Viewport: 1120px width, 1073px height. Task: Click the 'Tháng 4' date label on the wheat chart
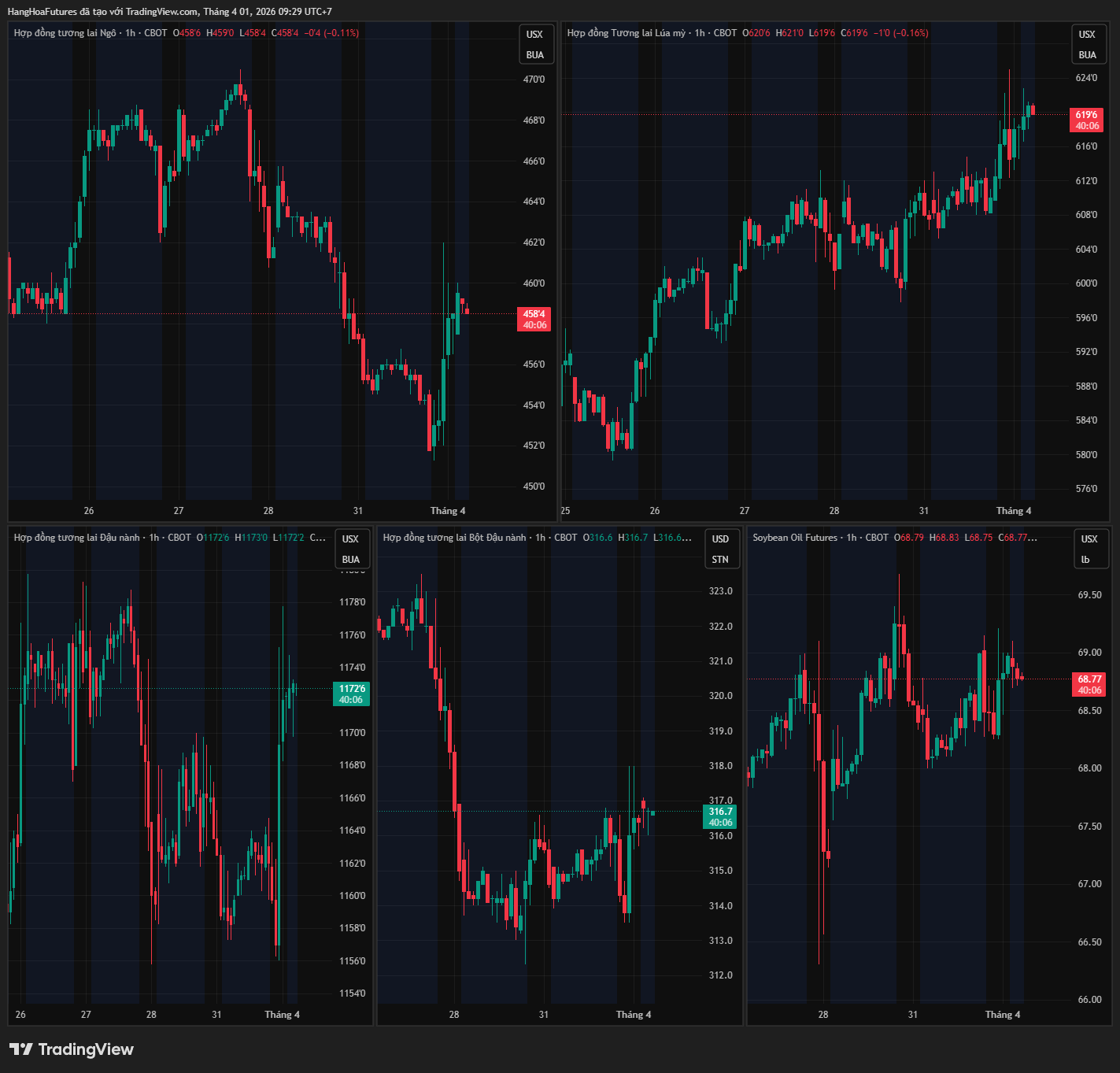[1014, 511]
